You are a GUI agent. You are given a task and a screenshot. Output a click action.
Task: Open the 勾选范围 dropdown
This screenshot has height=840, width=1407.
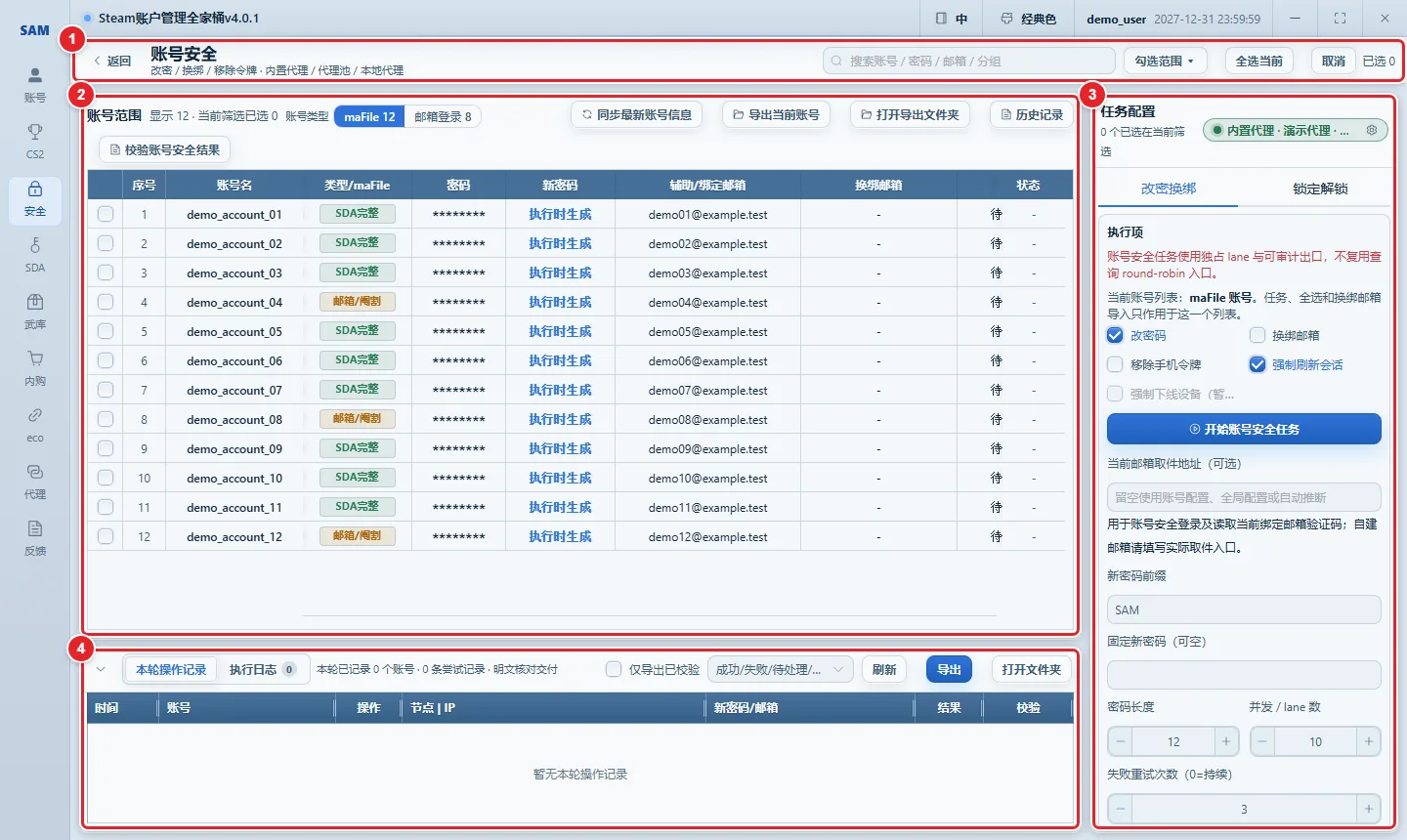click(1165, 61)
